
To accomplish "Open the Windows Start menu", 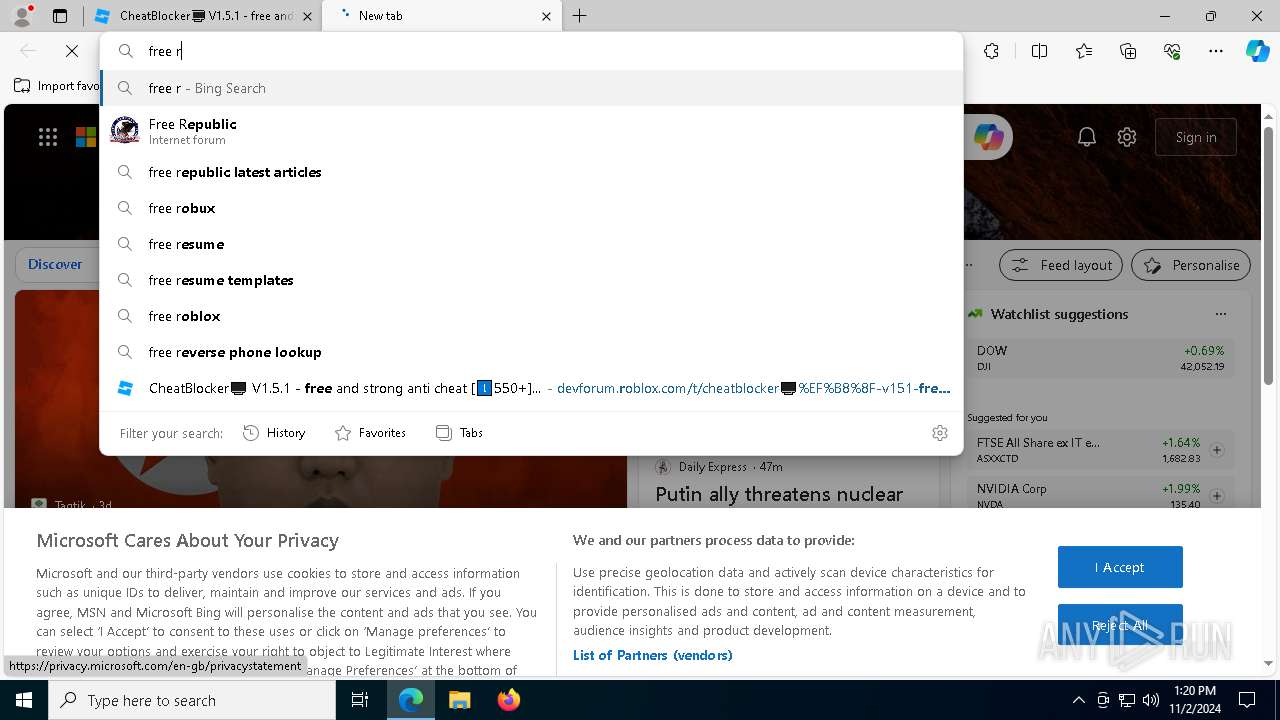I will (x=23, y=700).
